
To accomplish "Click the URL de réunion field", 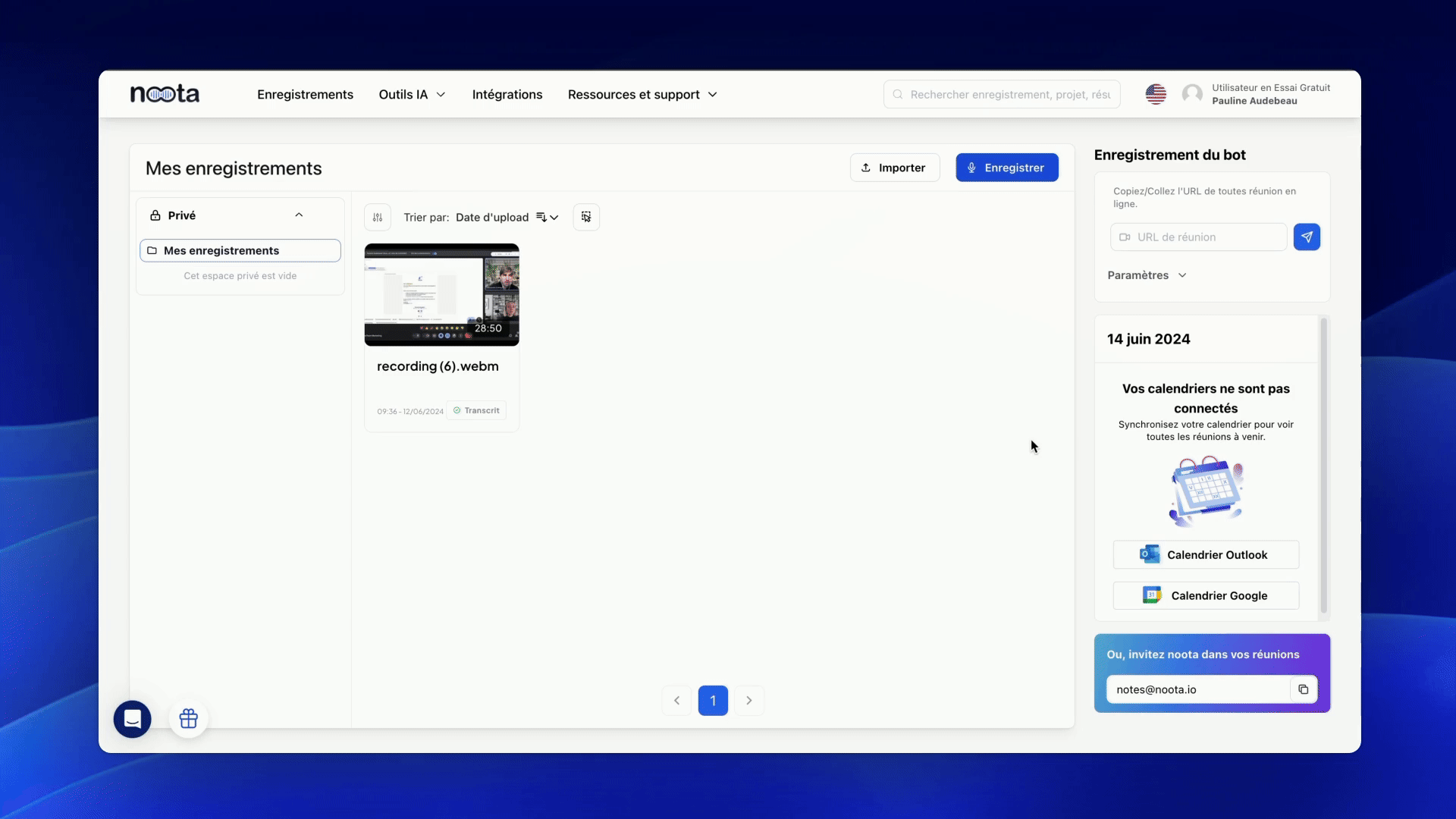I will (1206, 237).
